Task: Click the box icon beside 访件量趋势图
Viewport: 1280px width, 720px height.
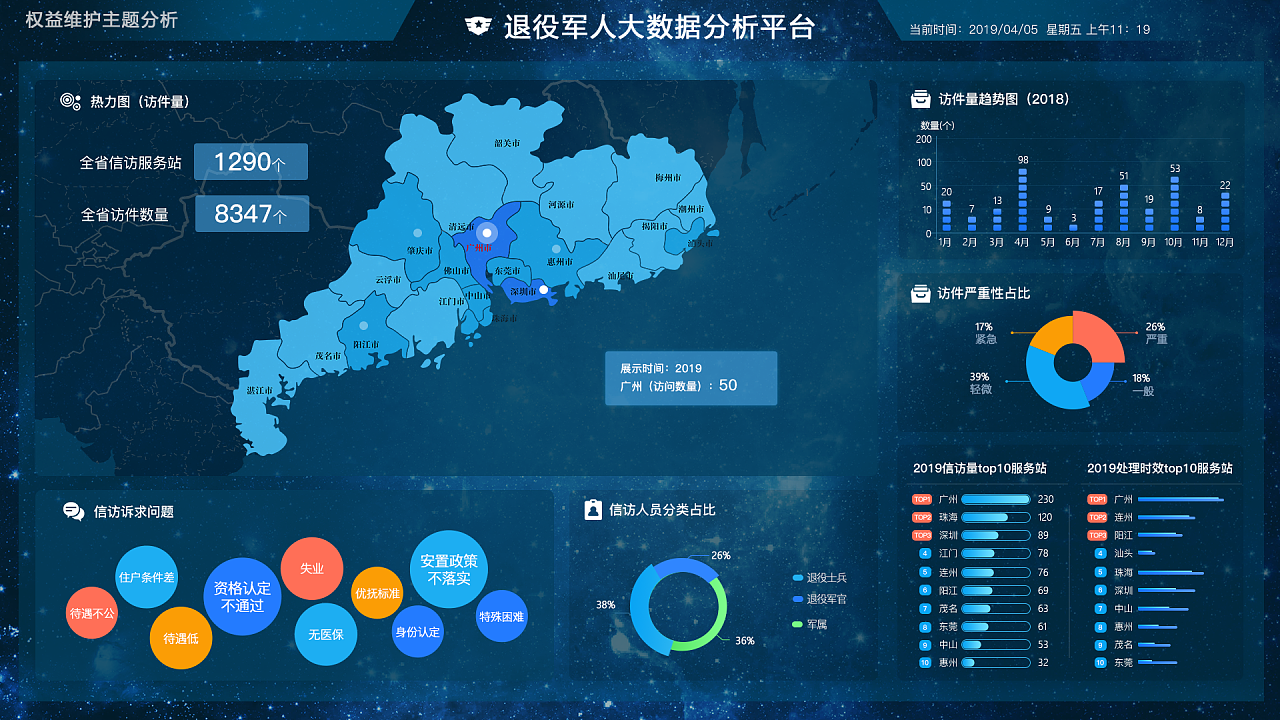Action: [x=920, y=99]
